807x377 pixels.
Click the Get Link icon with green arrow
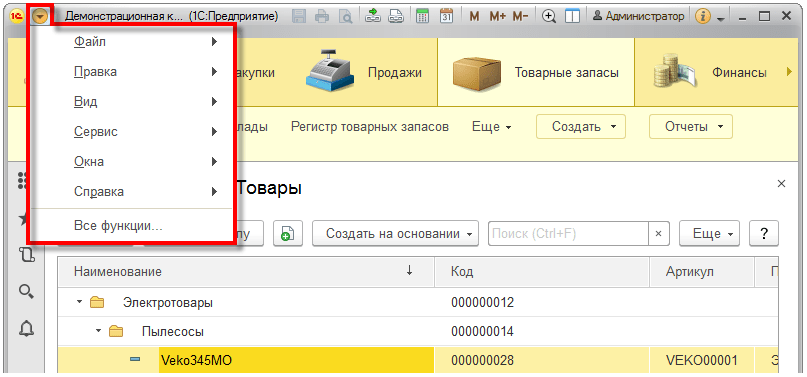click(x=373, y=16)
